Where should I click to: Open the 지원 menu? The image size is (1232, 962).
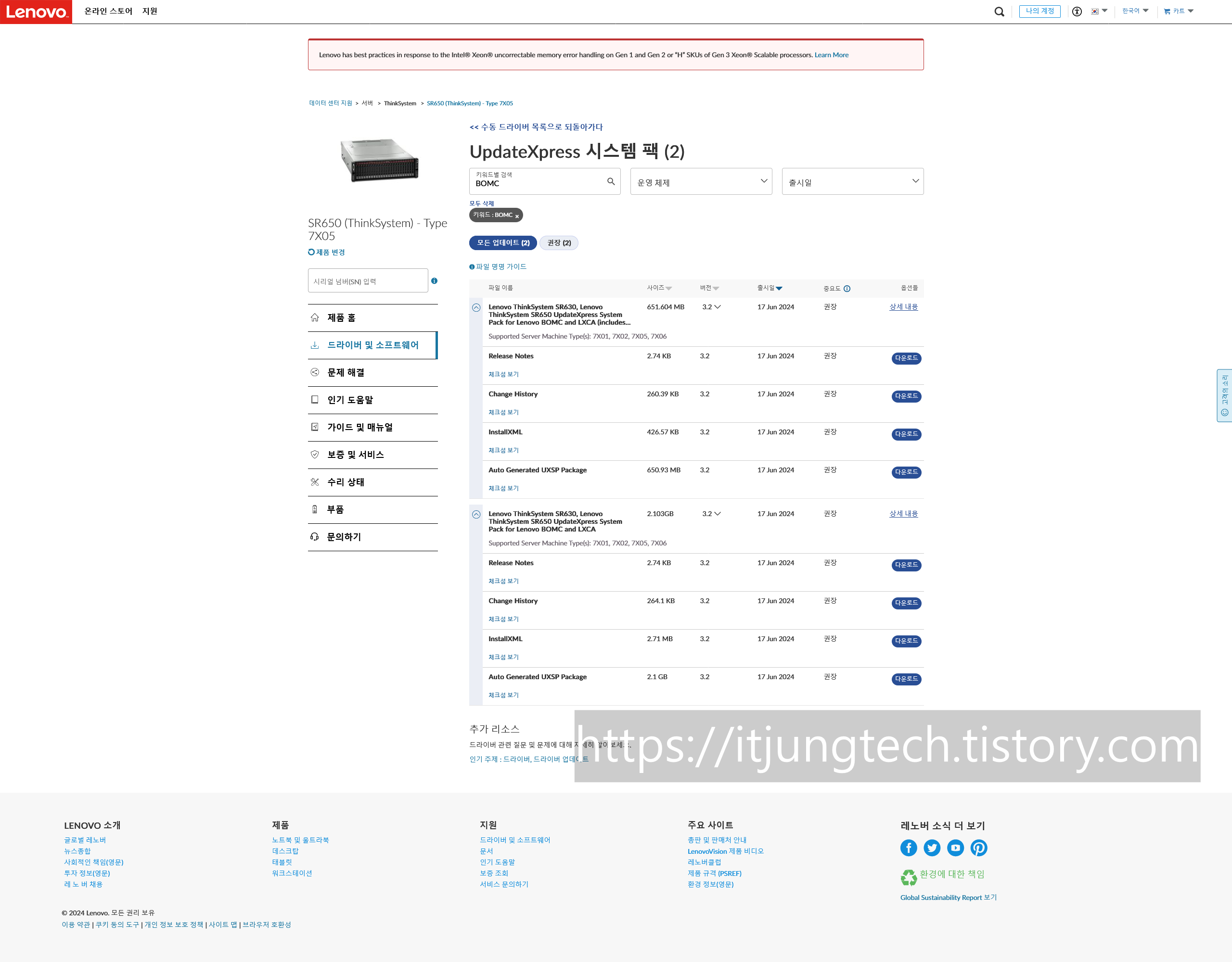pyautogui.click(x=150, y=11)
